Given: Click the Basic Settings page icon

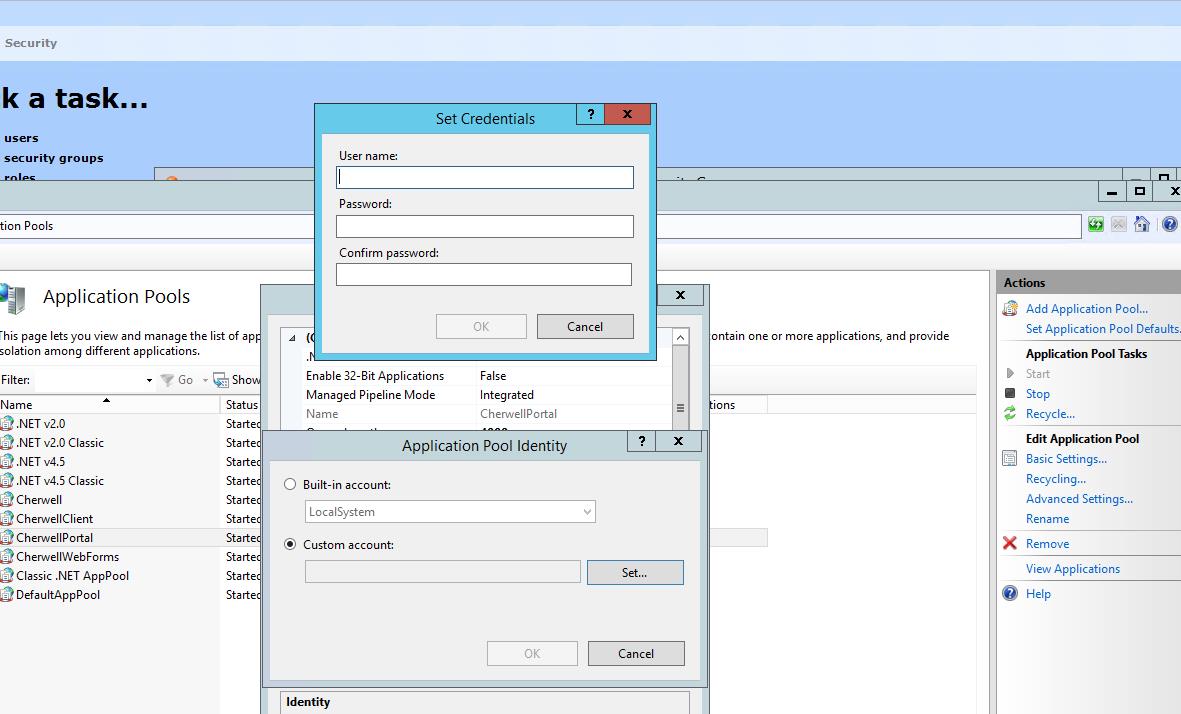Looking at the screenshot, I should (1010, 459).
